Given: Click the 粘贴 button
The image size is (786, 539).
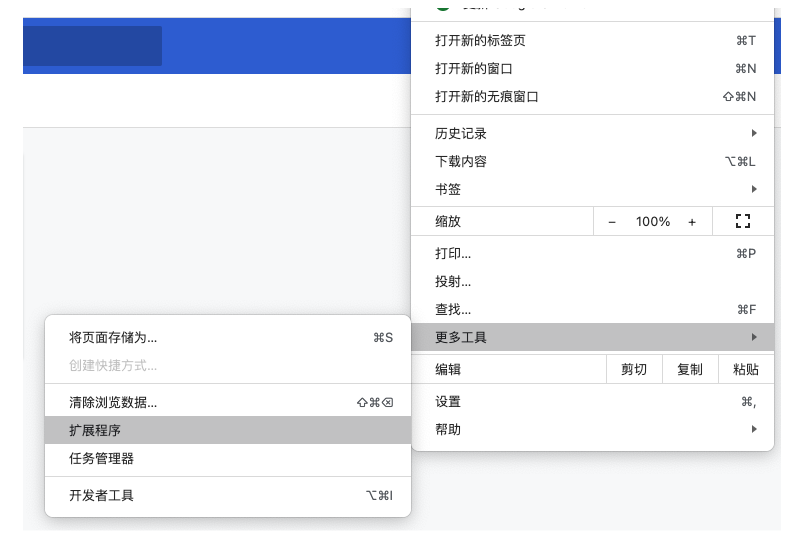Looking at the screenshot, I should tap(746, 369).
